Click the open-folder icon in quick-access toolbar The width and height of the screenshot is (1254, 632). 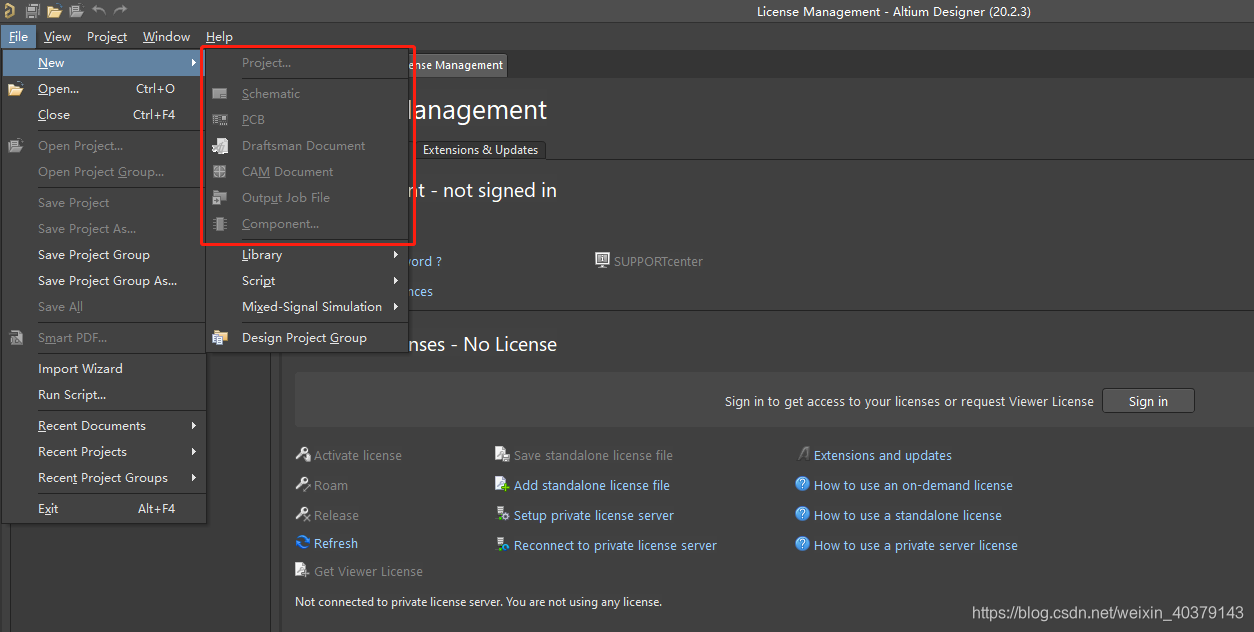click(x=54, y=11)
